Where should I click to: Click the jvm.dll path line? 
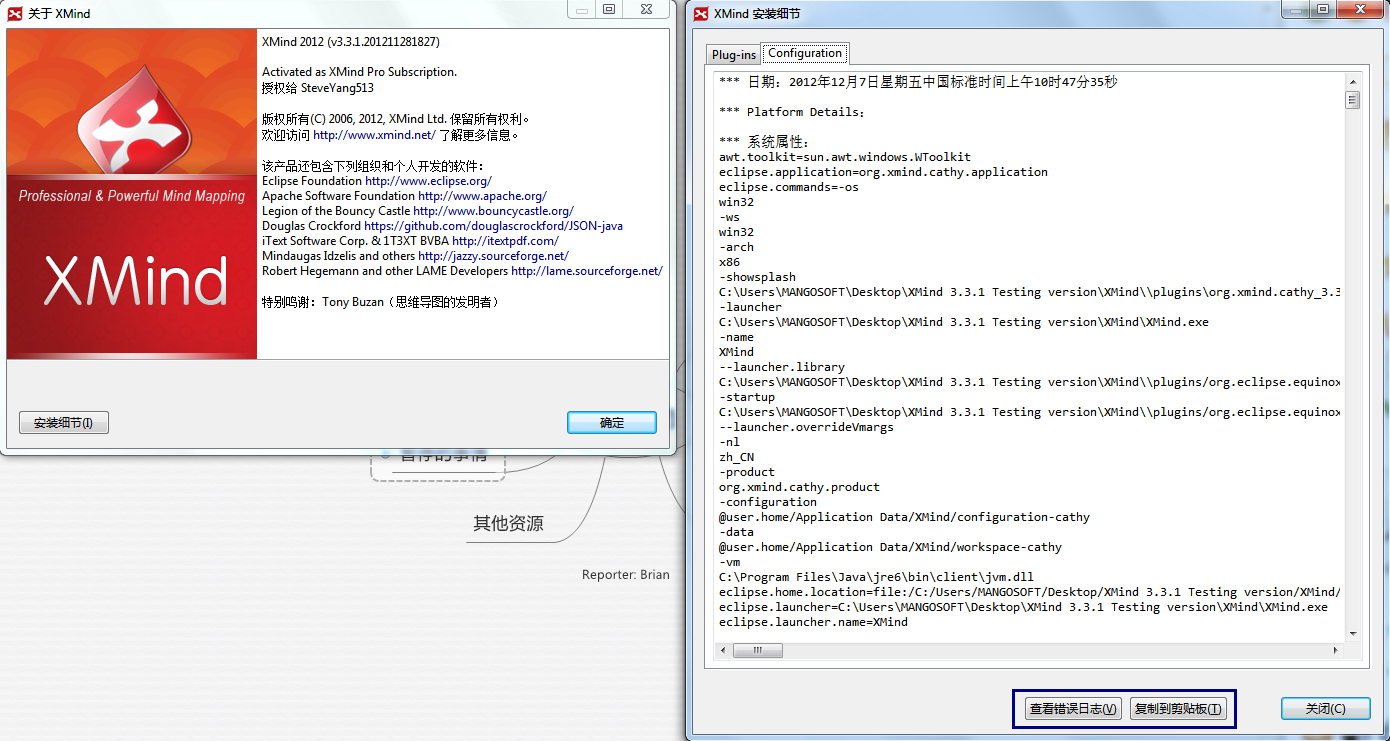click(876, 577)
